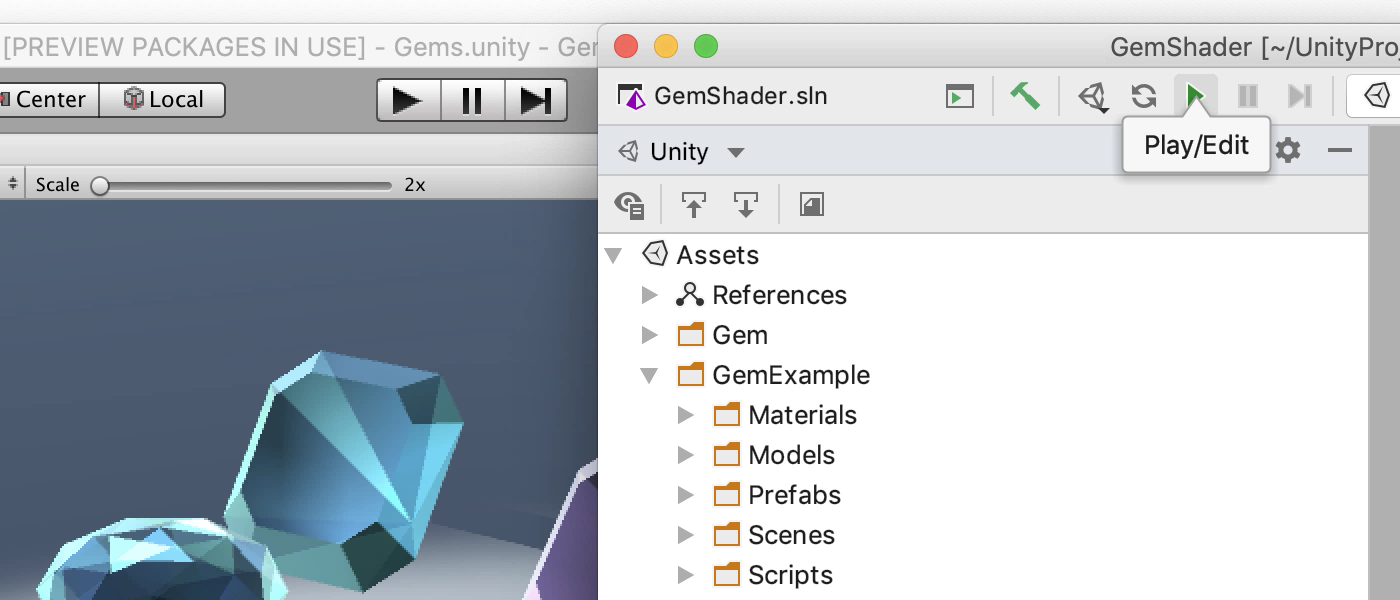The height and width of the screenshot is (600, 1400).
Task: Collapse the GemExample folder arrow
Action: click(x=650, y=375)
